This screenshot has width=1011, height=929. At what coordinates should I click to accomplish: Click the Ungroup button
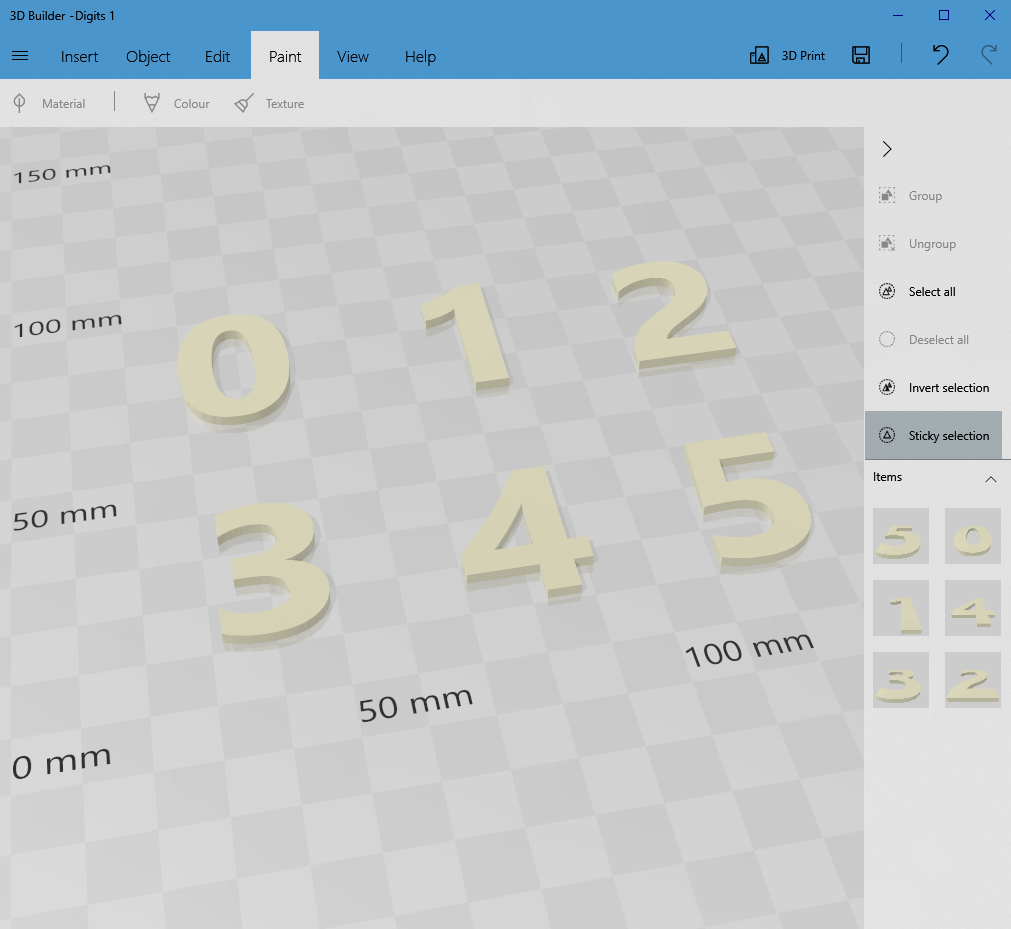[x=920, y=243]
